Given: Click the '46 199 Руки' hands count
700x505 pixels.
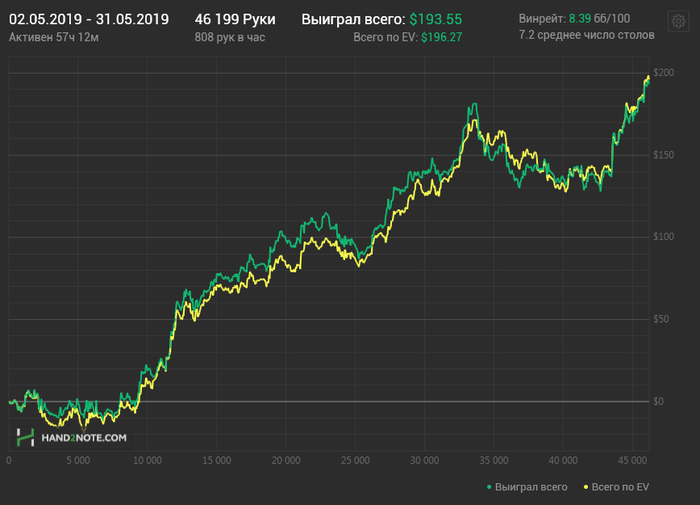Looking at the screenshot, I should (x=235, y=19).
